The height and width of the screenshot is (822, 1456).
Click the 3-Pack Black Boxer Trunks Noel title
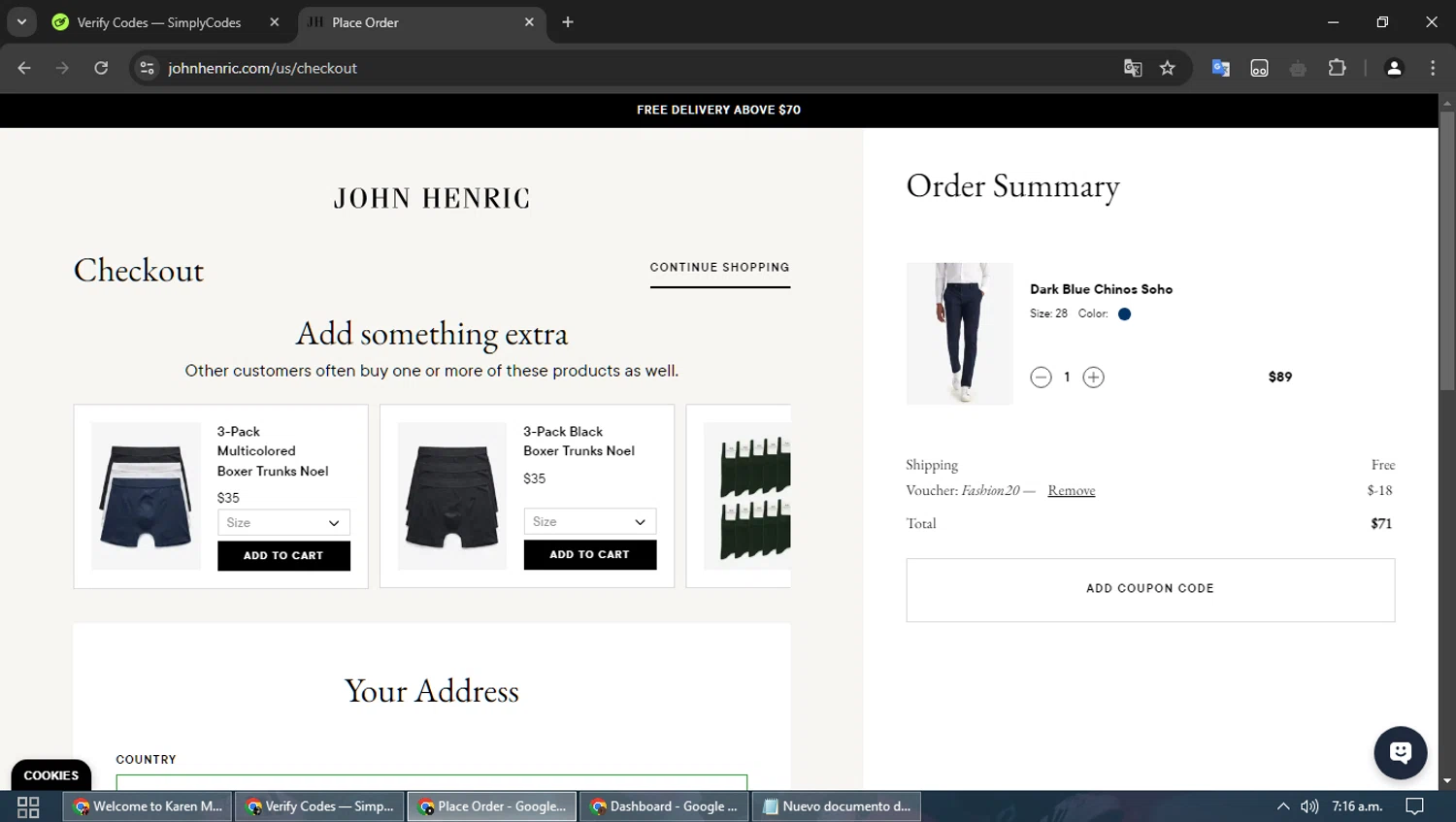click(x=579, y=442)
